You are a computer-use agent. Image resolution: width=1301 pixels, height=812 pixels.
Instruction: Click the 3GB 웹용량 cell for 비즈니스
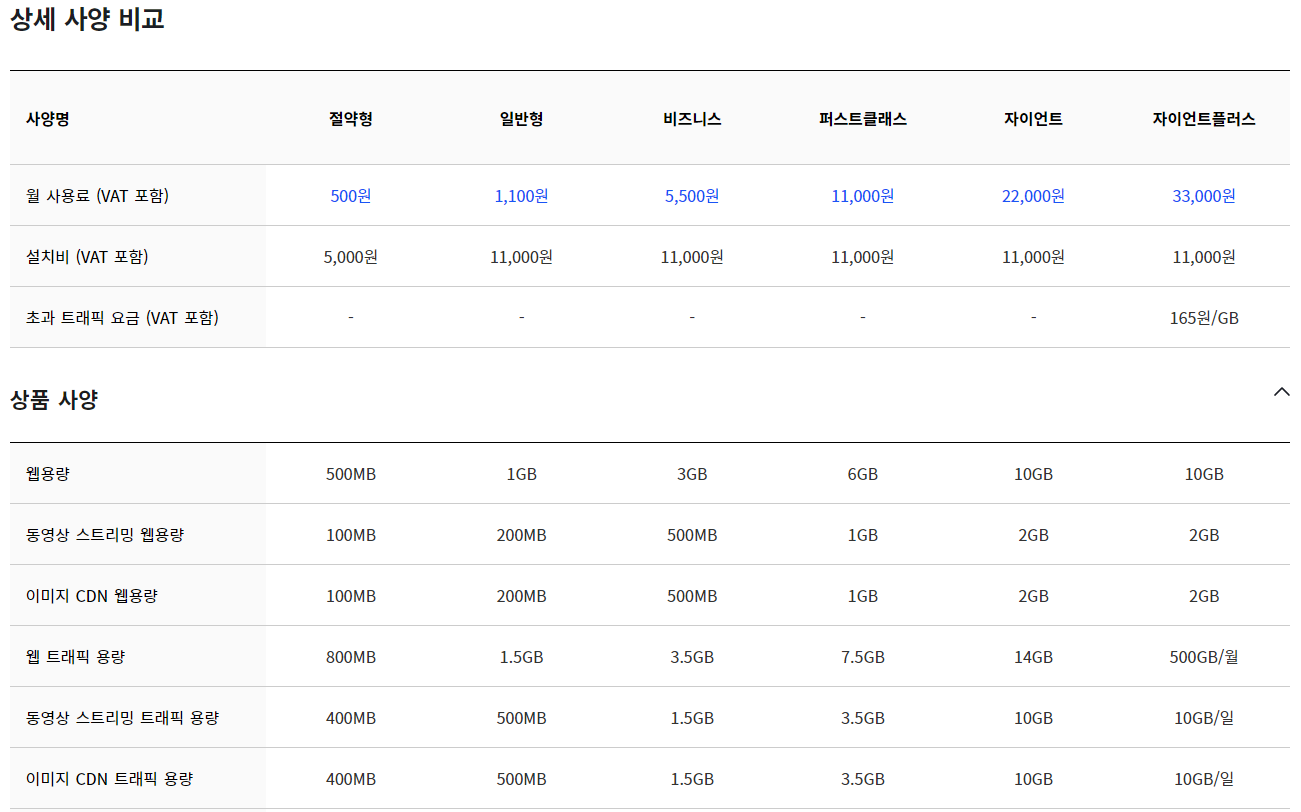point(692,474)
